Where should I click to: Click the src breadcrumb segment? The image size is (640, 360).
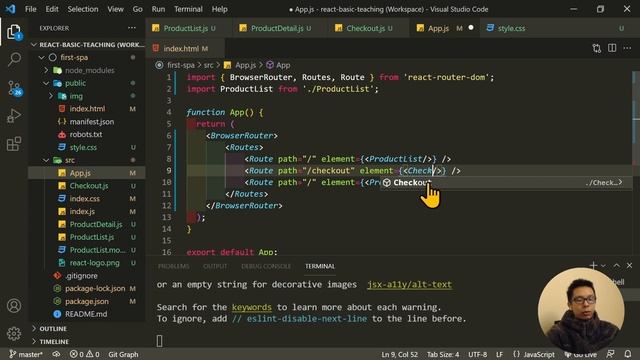(x=208, y=65)
